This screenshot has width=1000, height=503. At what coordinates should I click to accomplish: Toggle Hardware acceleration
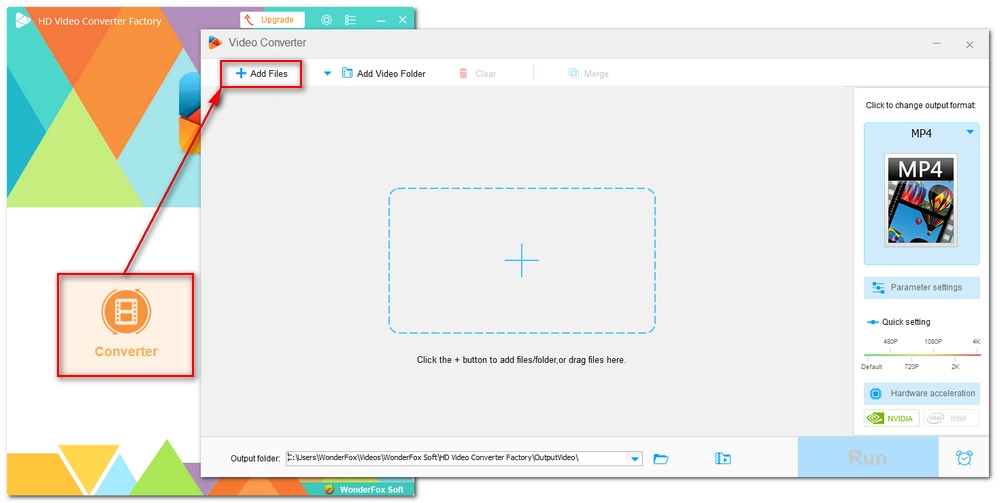(921, 393)
